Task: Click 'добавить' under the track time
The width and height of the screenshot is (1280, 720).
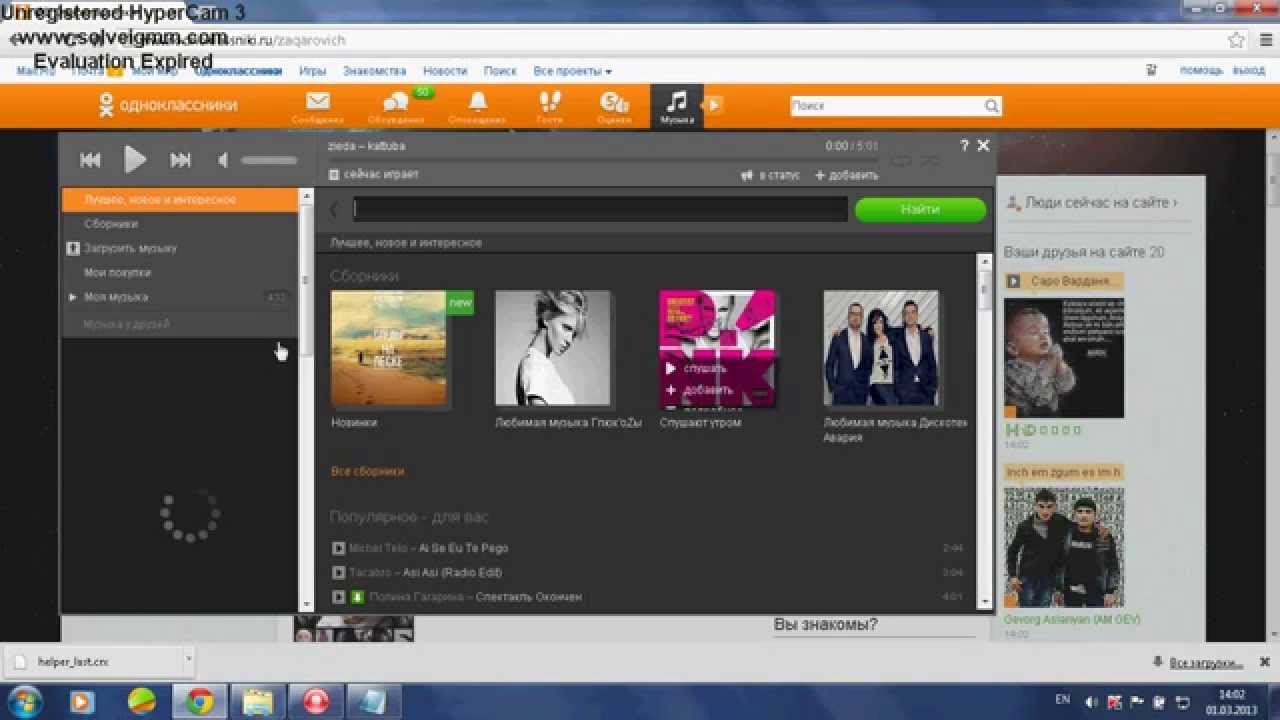Action: (847, 175)
